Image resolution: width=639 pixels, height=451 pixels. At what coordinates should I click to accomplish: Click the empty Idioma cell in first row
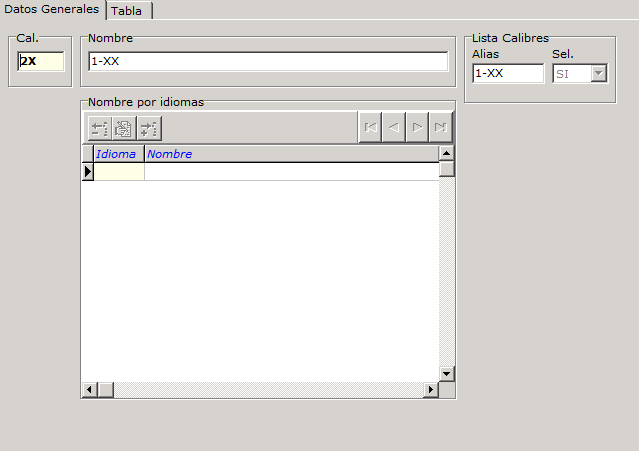click(x=119, y=171)
